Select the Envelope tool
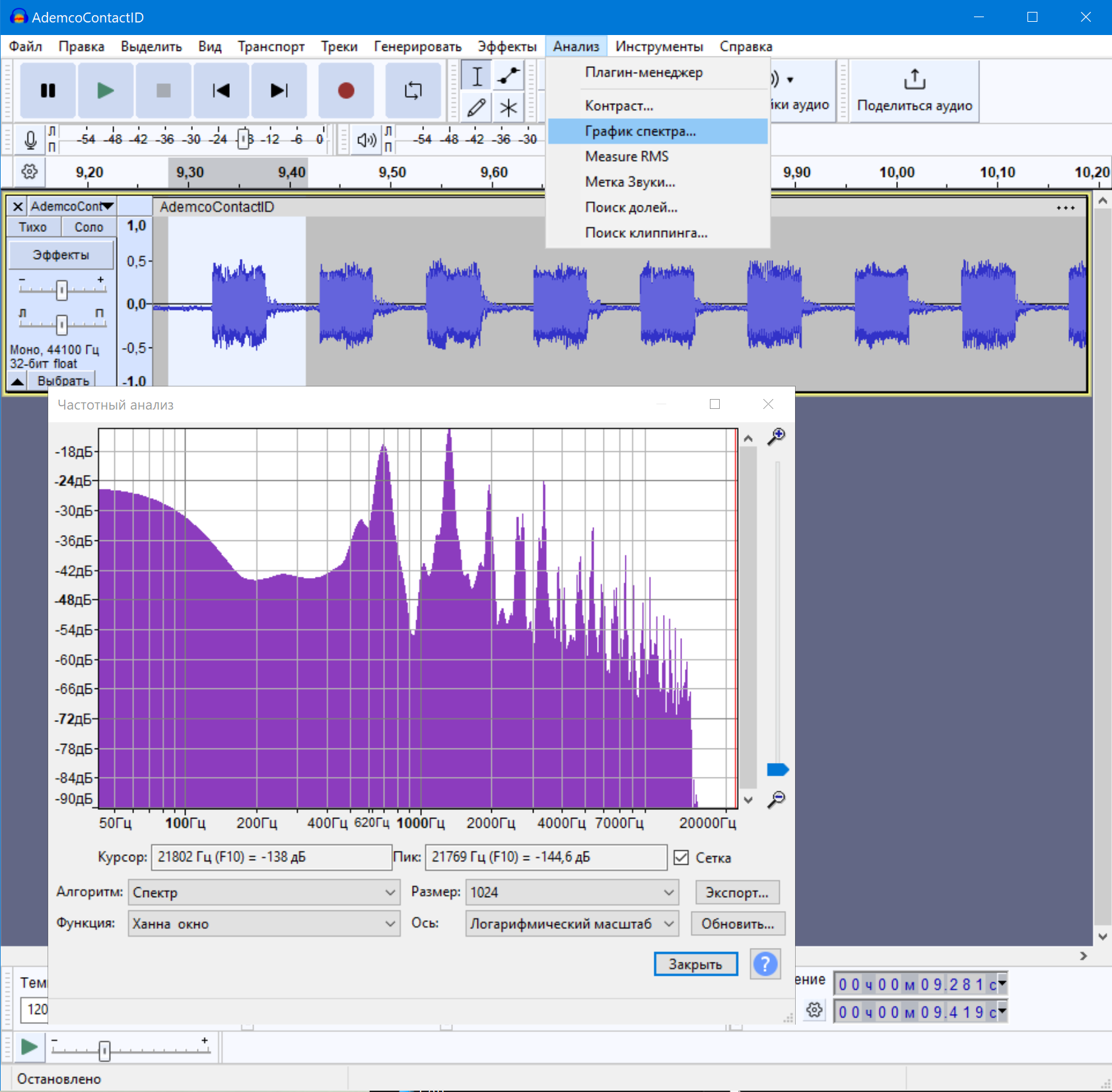The width and height of the screenshot is (1112, 1092). 508,76
